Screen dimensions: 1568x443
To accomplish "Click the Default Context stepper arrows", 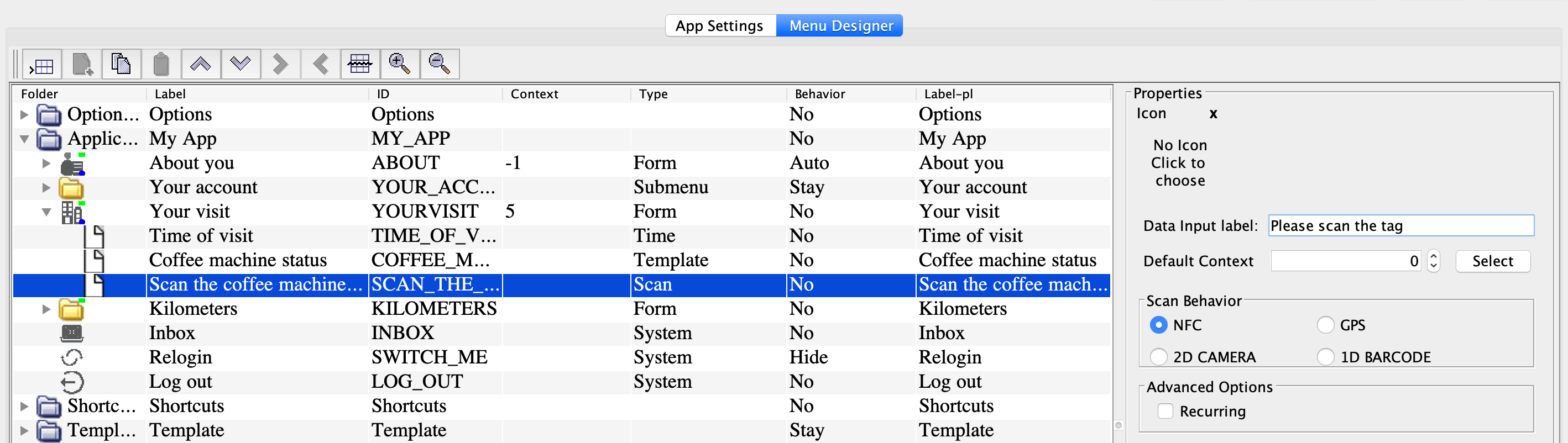I will click(x=1434, y=262).
